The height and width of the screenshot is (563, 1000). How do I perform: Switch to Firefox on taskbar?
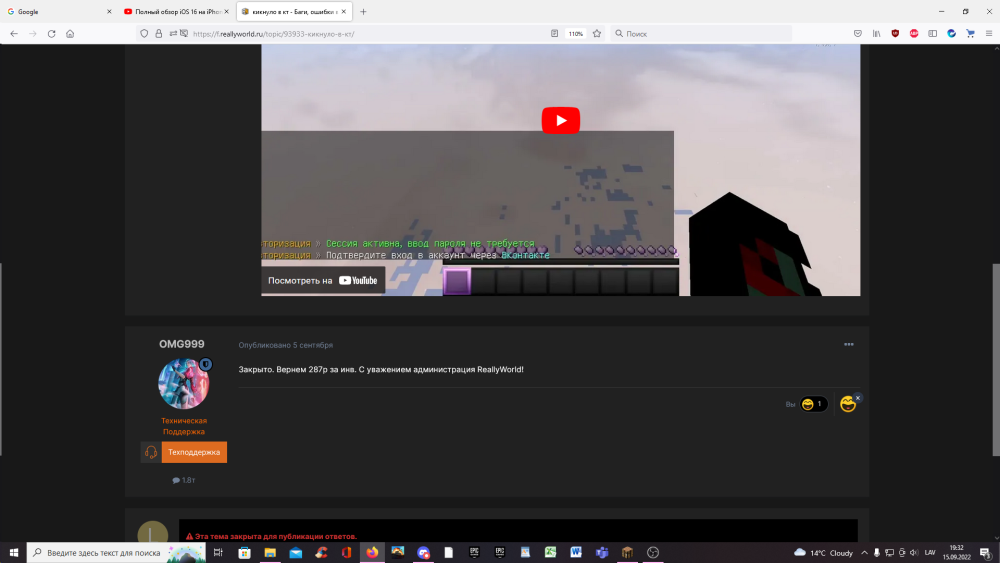point(372,552)
